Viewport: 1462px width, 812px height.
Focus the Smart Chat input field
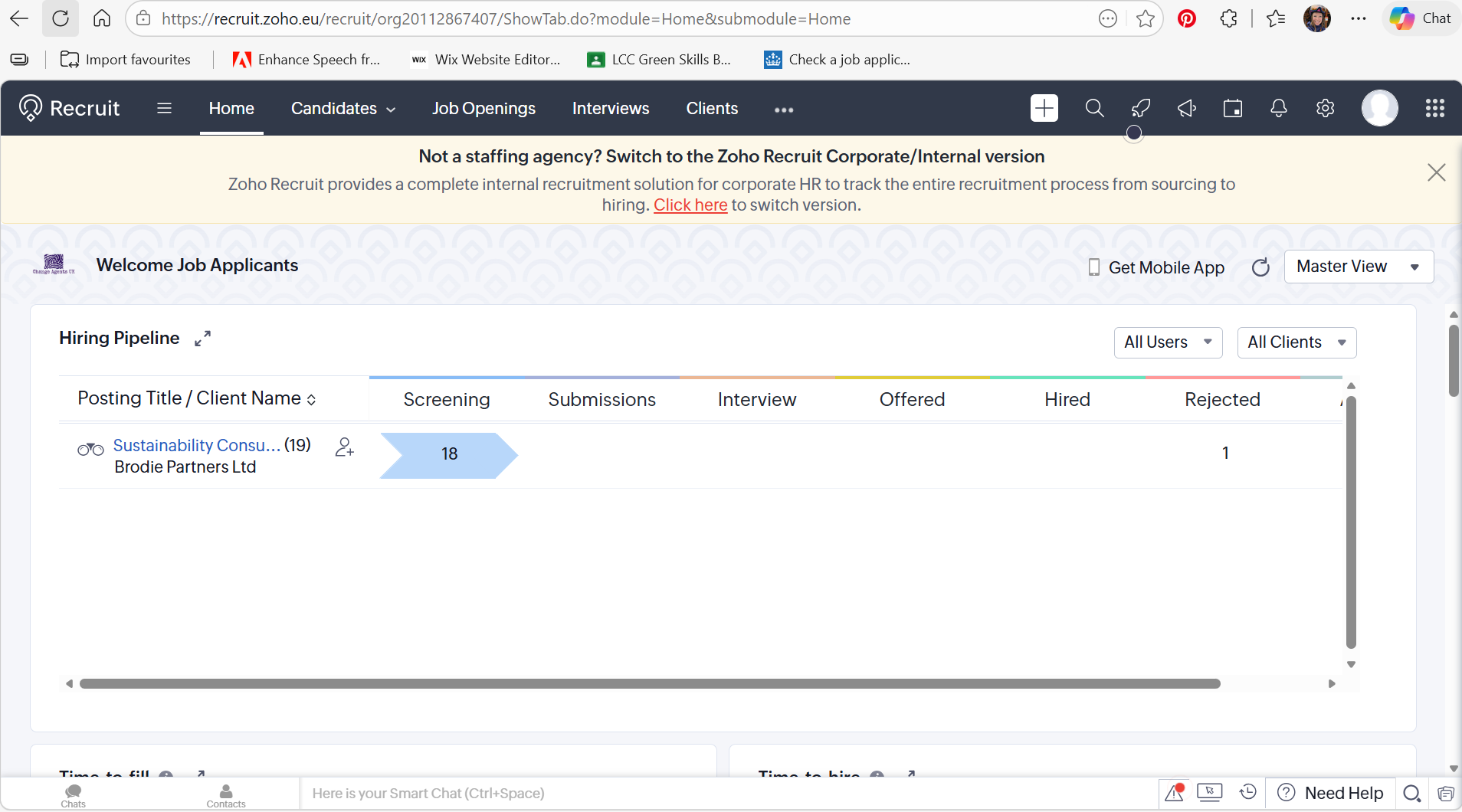coord(728,794)
